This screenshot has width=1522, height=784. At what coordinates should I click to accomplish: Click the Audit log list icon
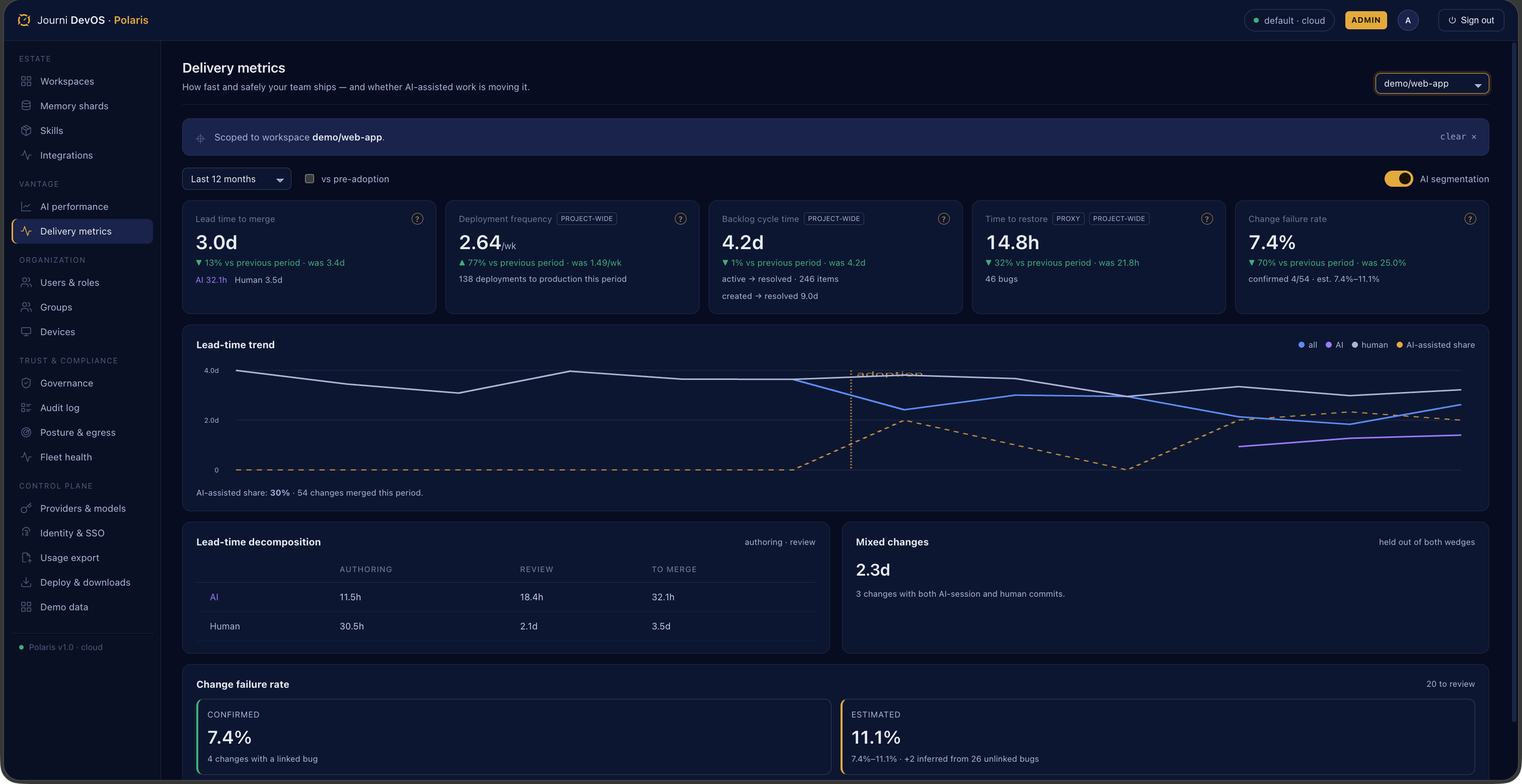tap(26, 408)
